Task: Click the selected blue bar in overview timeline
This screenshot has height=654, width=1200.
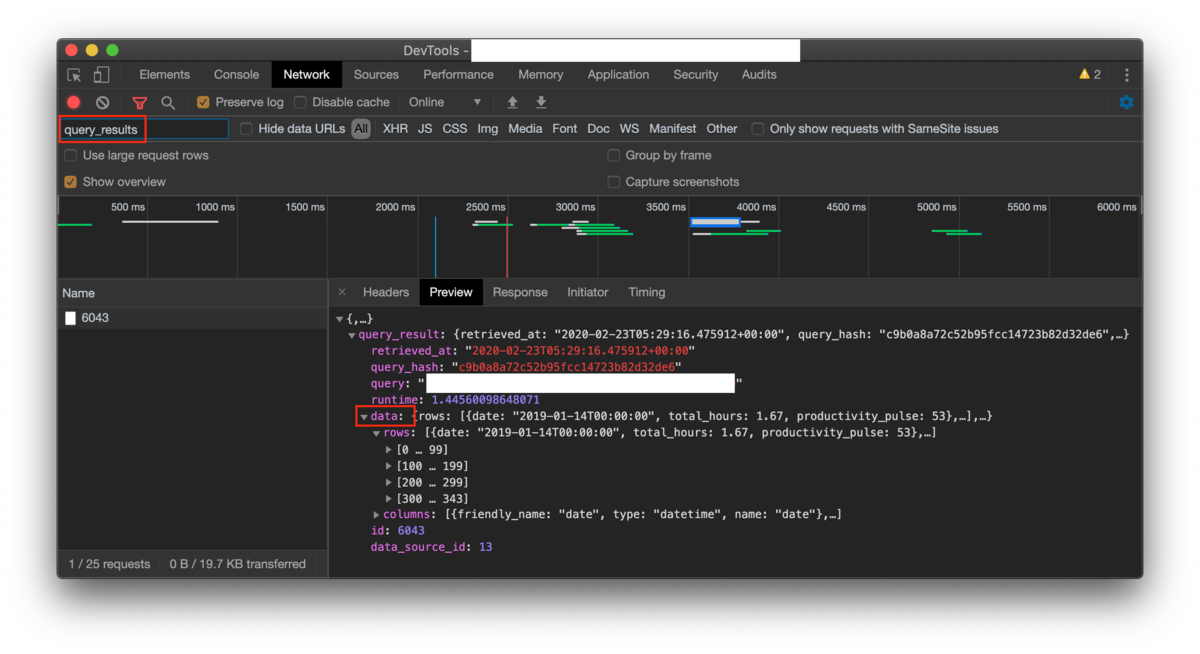Action: [715, 222]
